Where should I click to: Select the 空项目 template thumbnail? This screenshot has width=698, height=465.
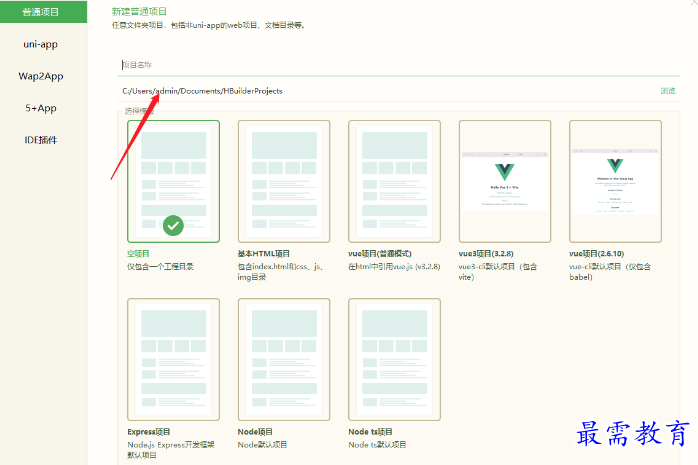tap(173, 181)
